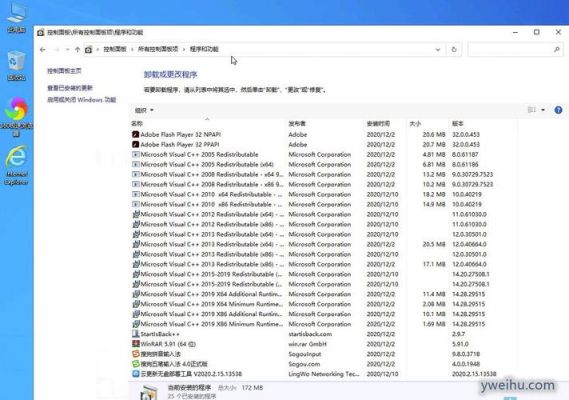Click the 卸载或更改程序 heading
This screenshot has height=400, width=569.
[171, 74]
